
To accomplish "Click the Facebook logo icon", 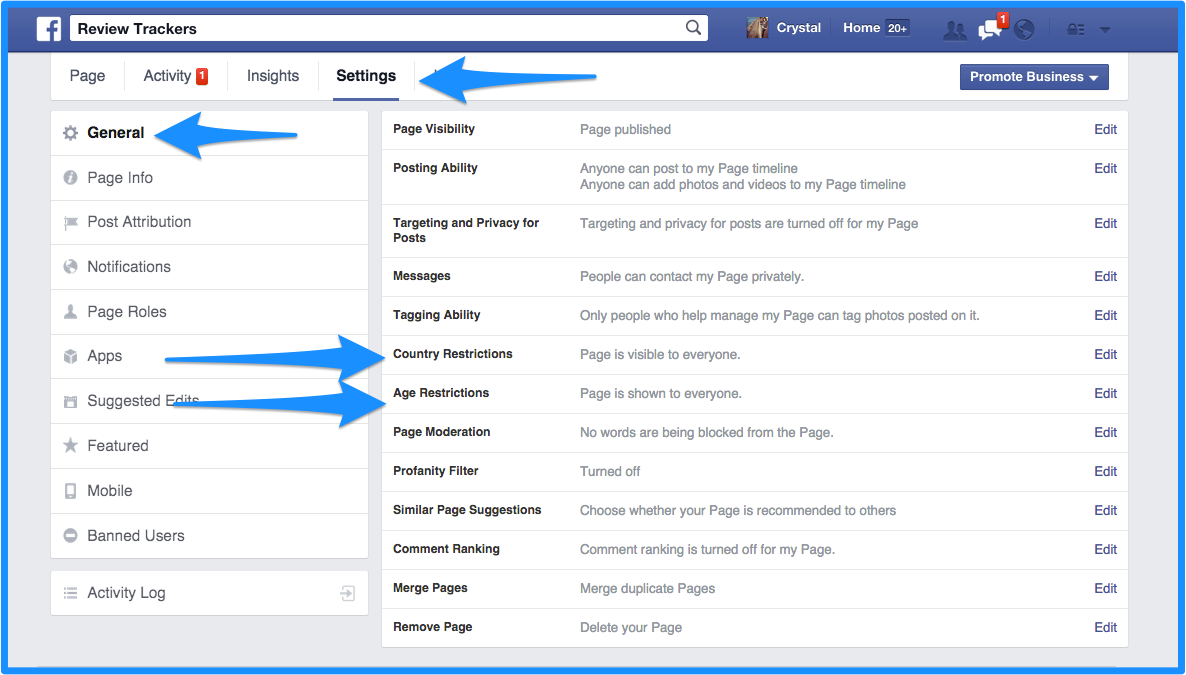I will 49,29.
